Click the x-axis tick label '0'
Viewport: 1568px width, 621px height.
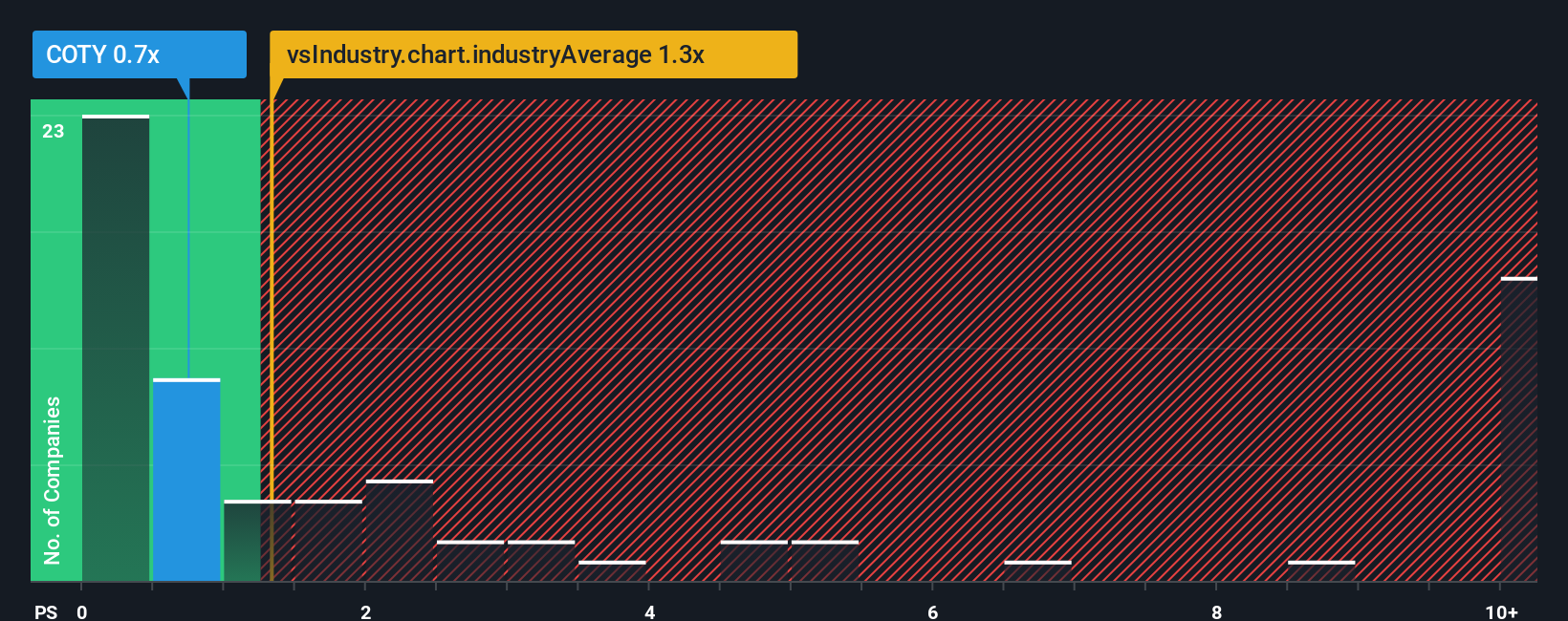coord(82,612)
